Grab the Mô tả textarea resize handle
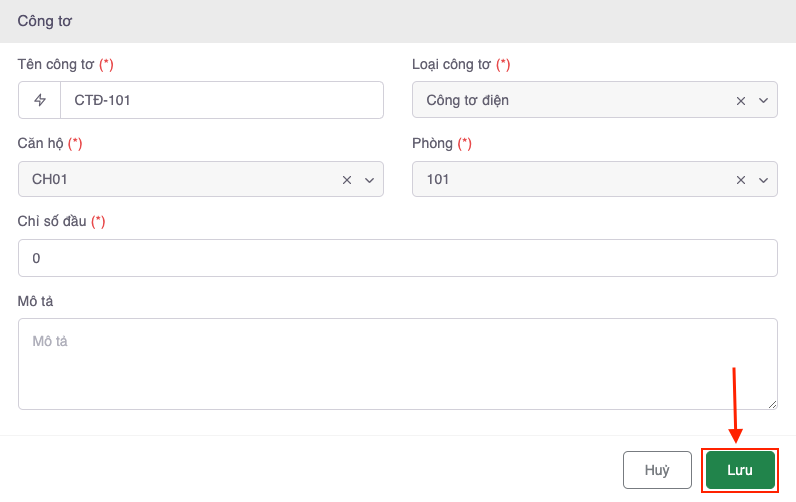Viewport: 796px width, 502px height. [772, 404]
